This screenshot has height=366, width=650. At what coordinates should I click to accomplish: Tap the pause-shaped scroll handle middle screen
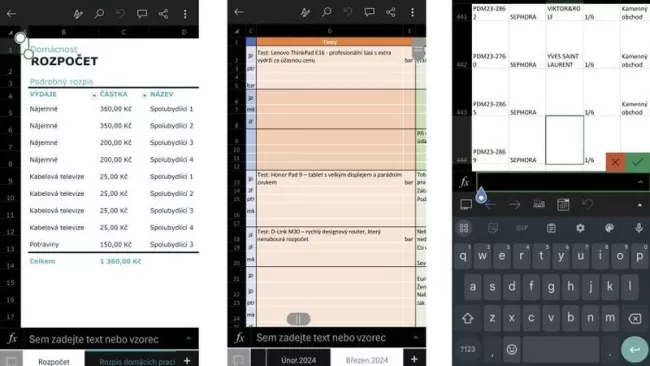pos(298,319)
